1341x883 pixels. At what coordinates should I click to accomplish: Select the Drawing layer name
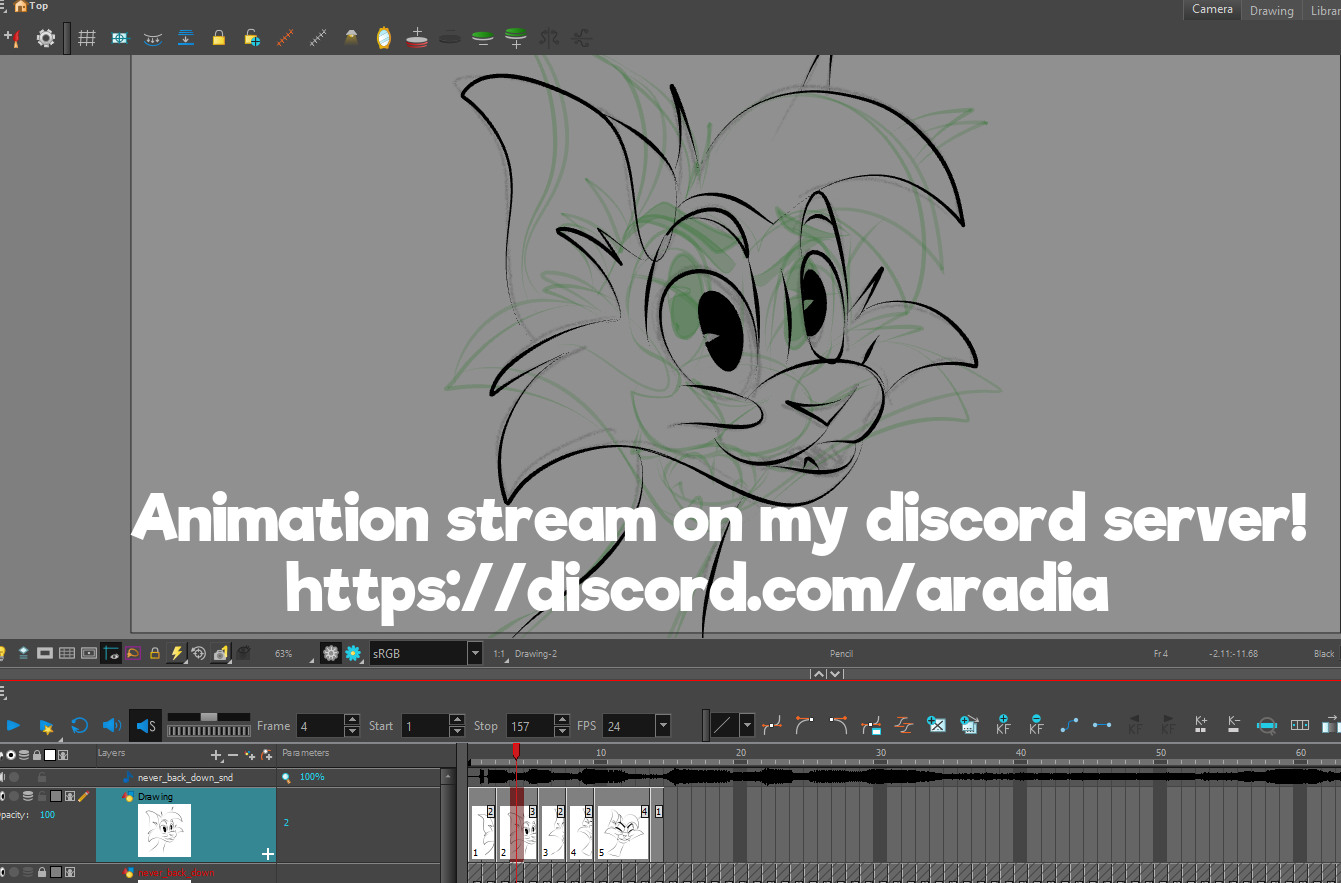pos(155,797)
